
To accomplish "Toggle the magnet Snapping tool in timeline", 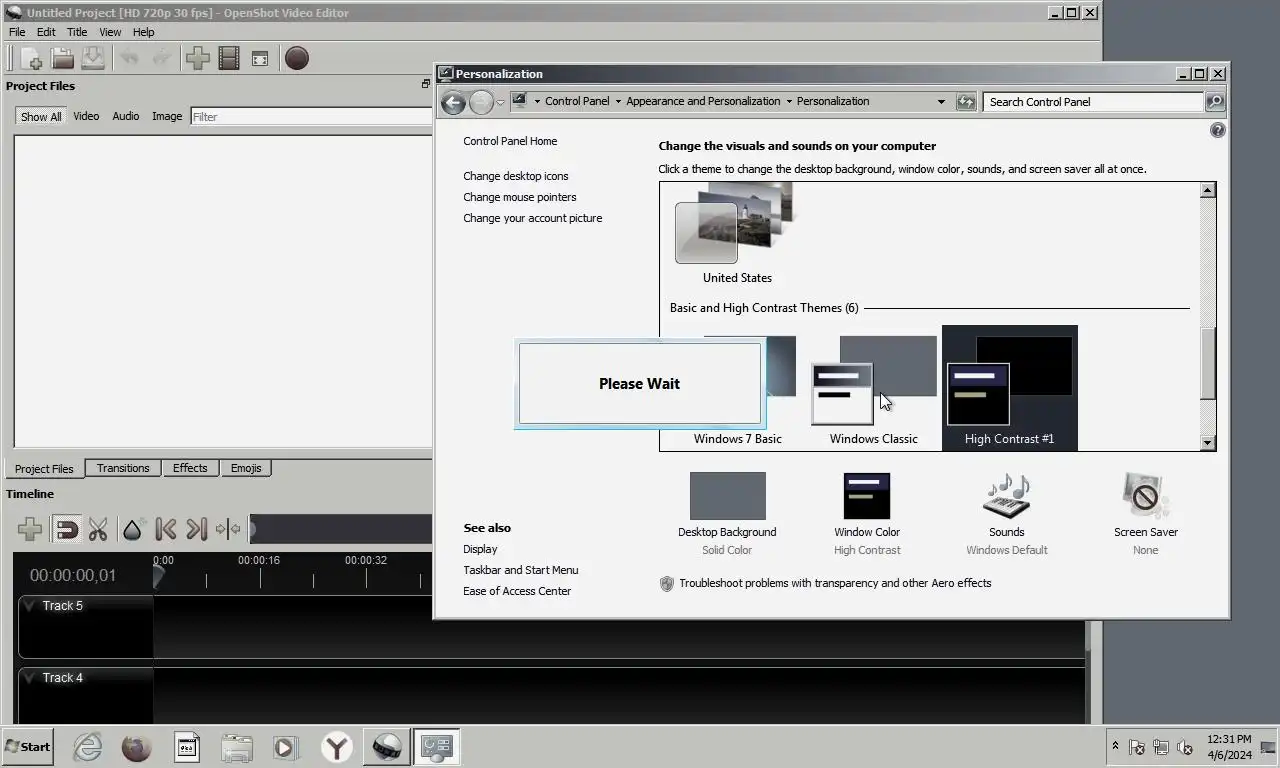I will [x=66, y=529].
